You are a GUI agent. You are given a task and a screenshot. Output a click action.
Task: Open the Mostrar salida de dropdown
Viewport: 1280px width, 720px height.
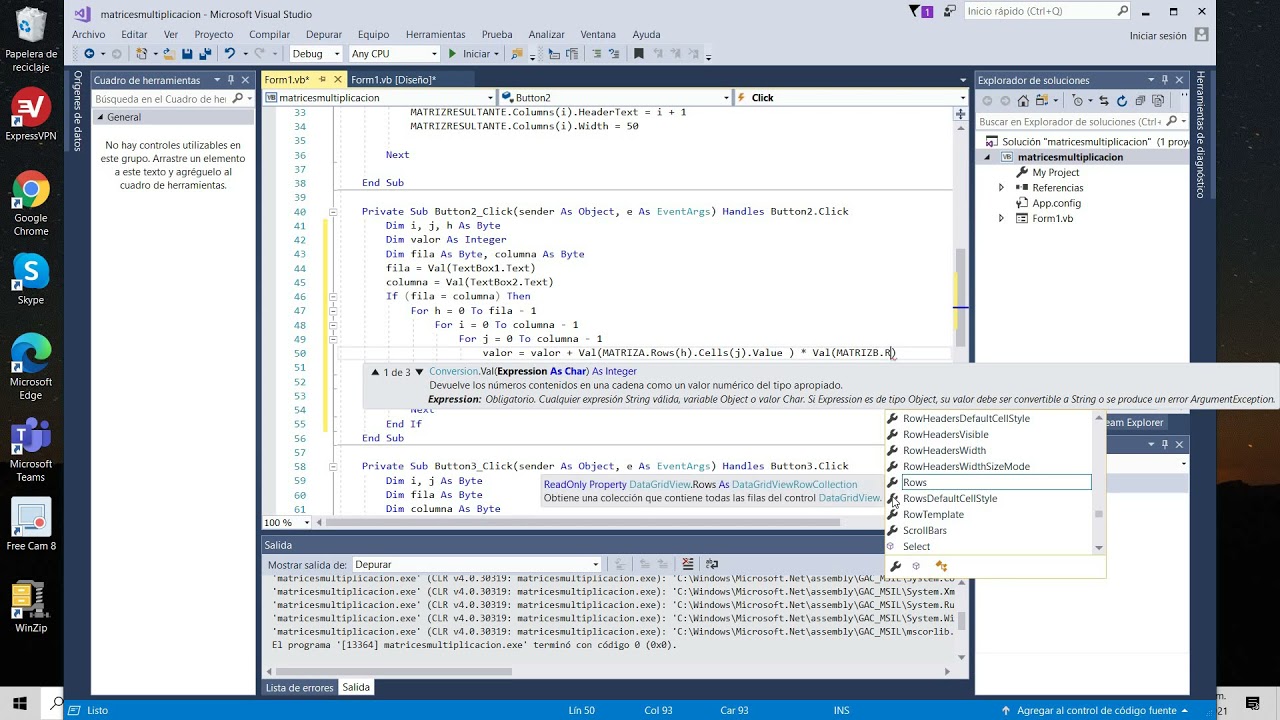click(x=476, y=565)
